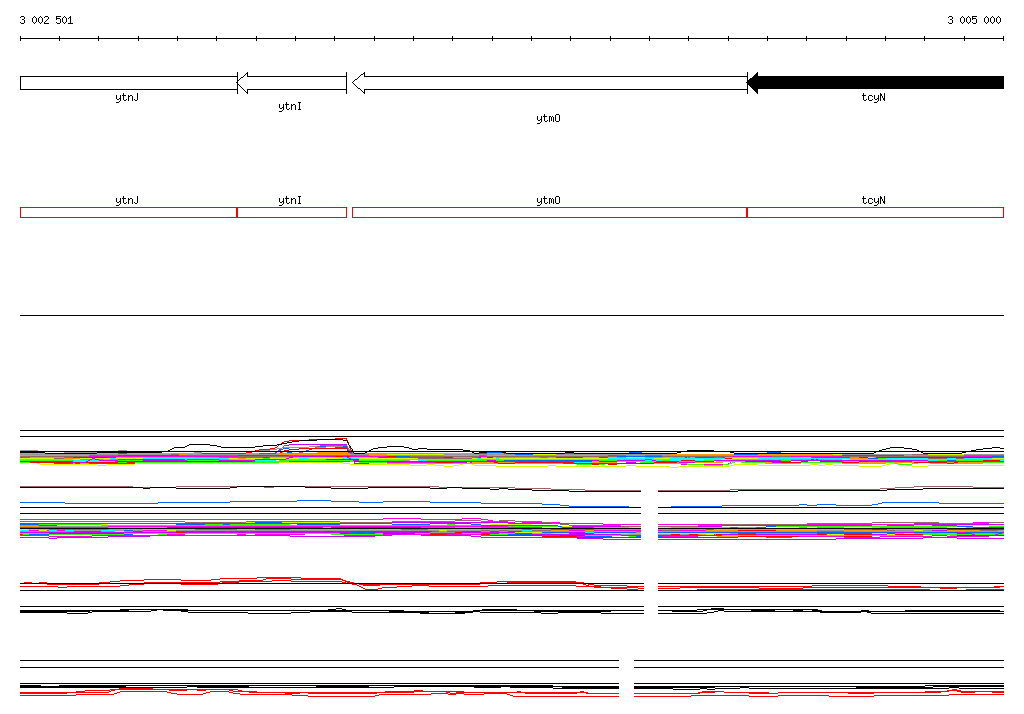Viewport: 1024px width, 714px height.
Task: Click the ytmO label under the arrow
Action: point(549,118)
